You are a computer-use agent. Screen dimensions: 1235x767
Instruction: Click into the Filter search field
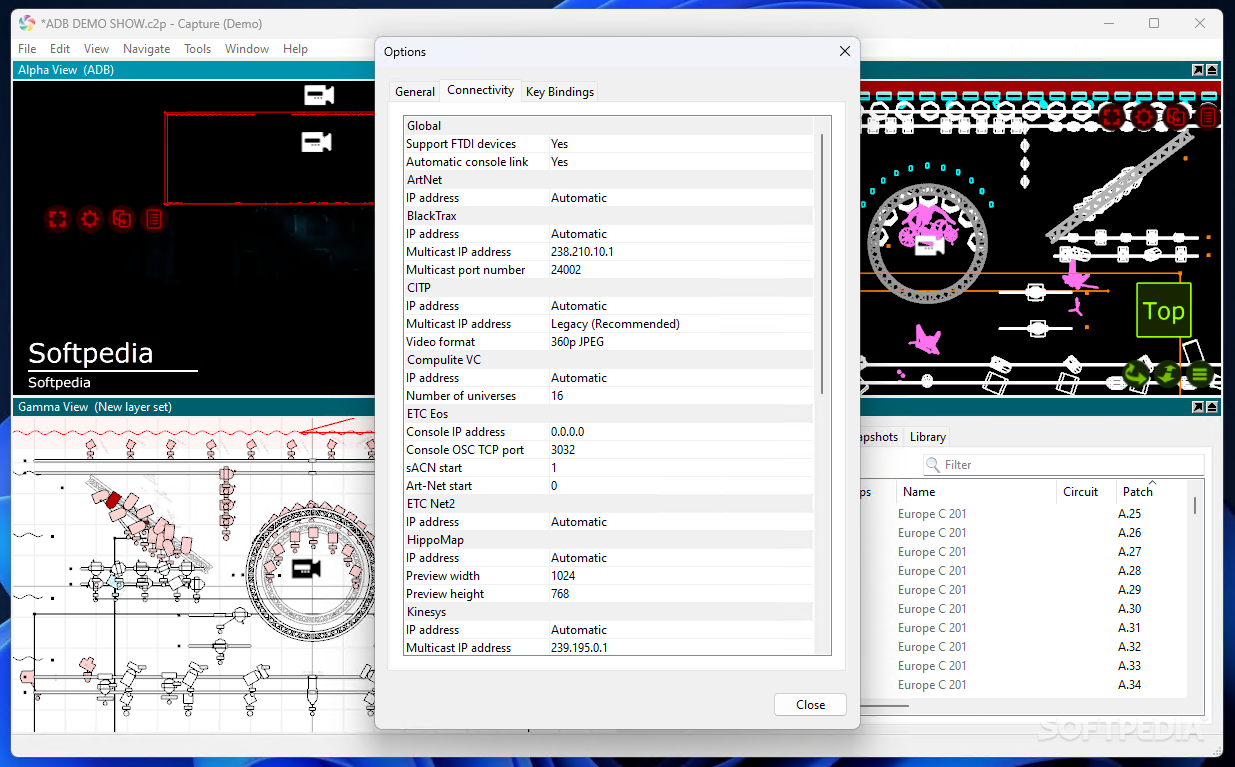coord(1064,465)
